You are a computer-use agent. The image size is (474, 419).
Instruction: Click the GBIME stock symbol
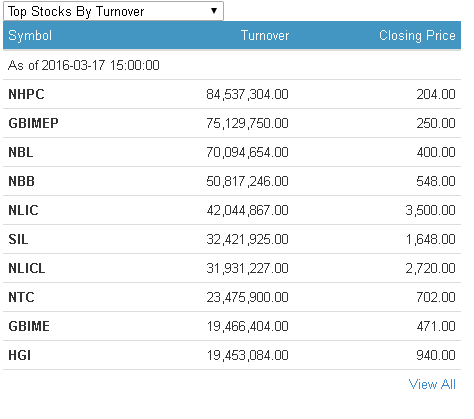point(29,326)
